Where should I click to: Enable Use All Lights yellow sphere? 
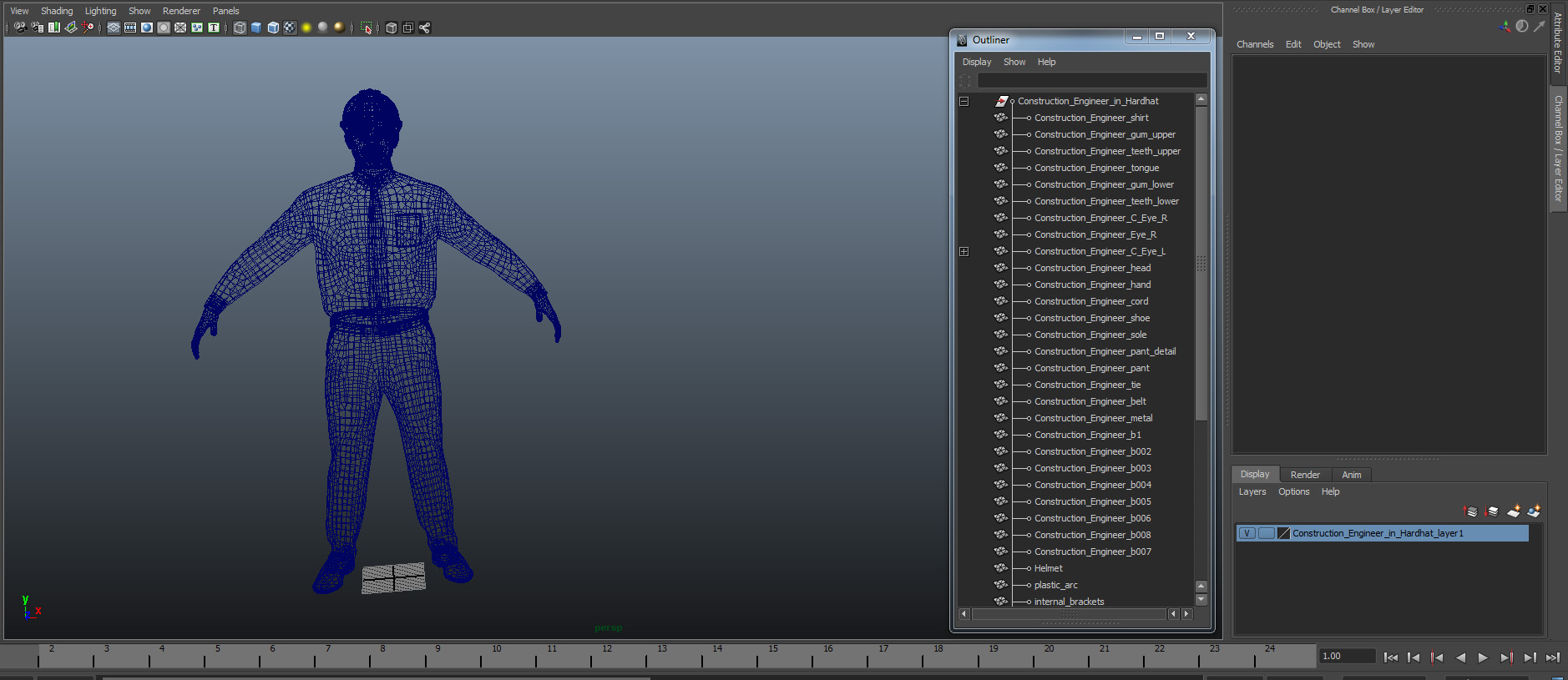pos(306,28)
